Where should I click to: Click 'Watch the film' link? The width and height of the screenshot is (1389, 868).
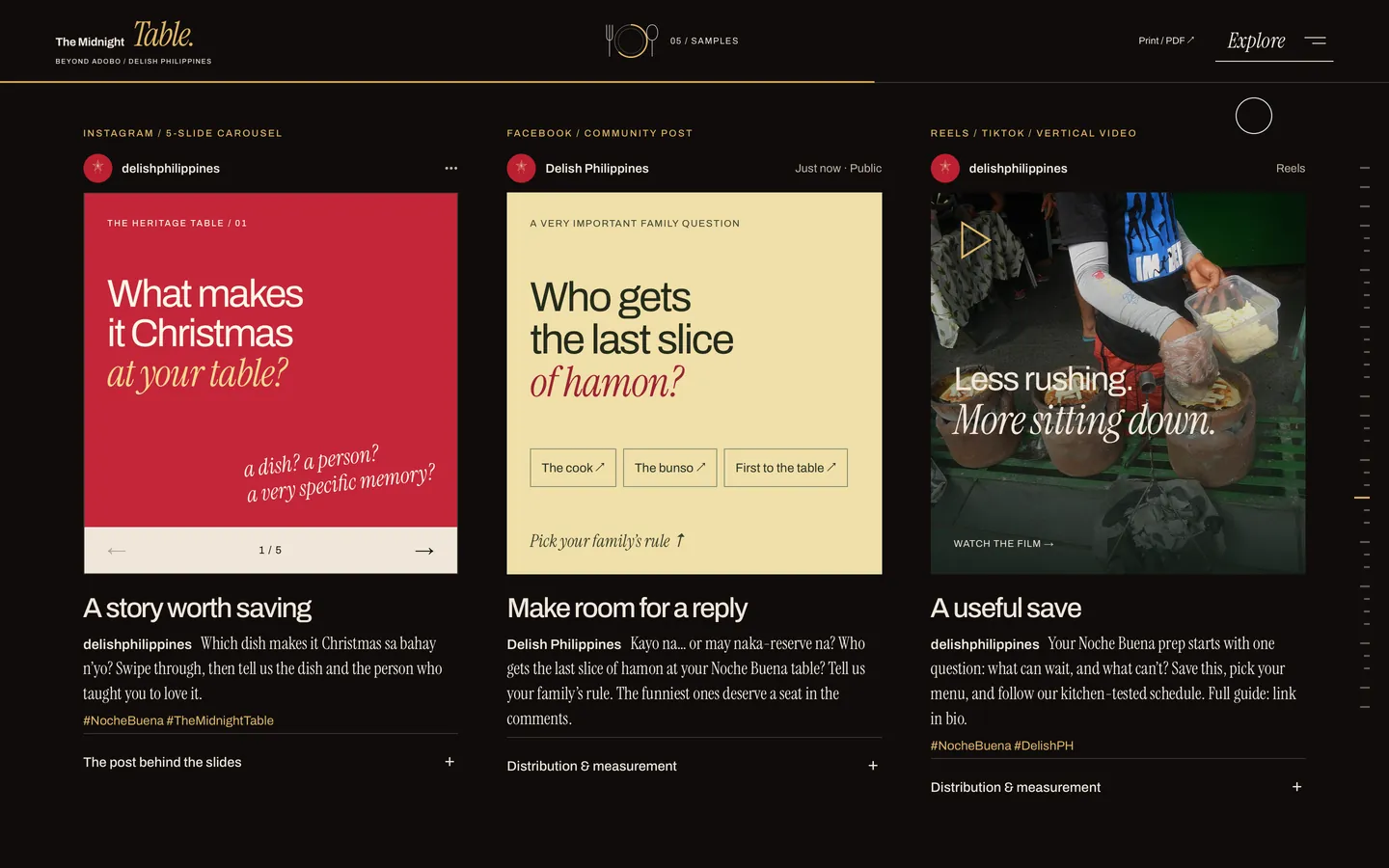[x=1003, y=544]
